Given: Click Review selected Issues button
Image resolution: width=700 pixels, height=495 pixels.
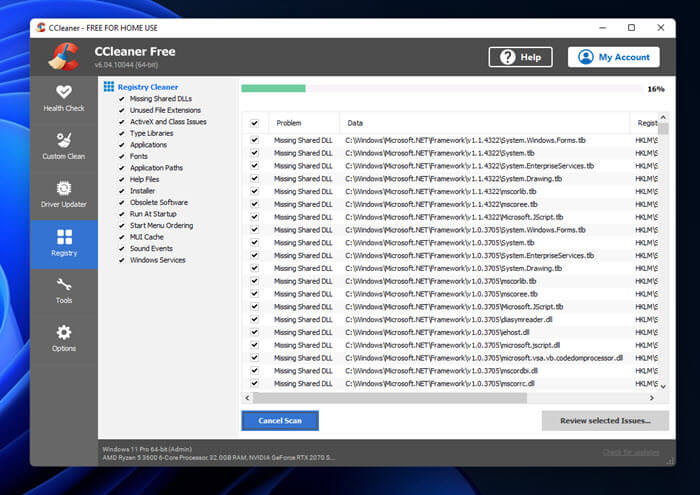Looking at the screenshot, I should [x=605, y=420].
